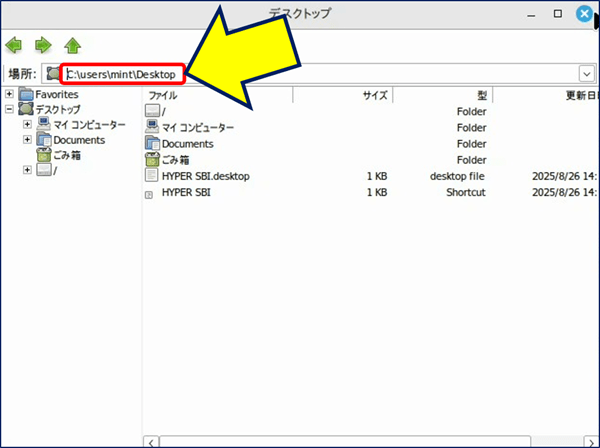The width and height of the screenshot is (600, 448).
Task: Select Documents in the tree
Action: click(79, 140)
